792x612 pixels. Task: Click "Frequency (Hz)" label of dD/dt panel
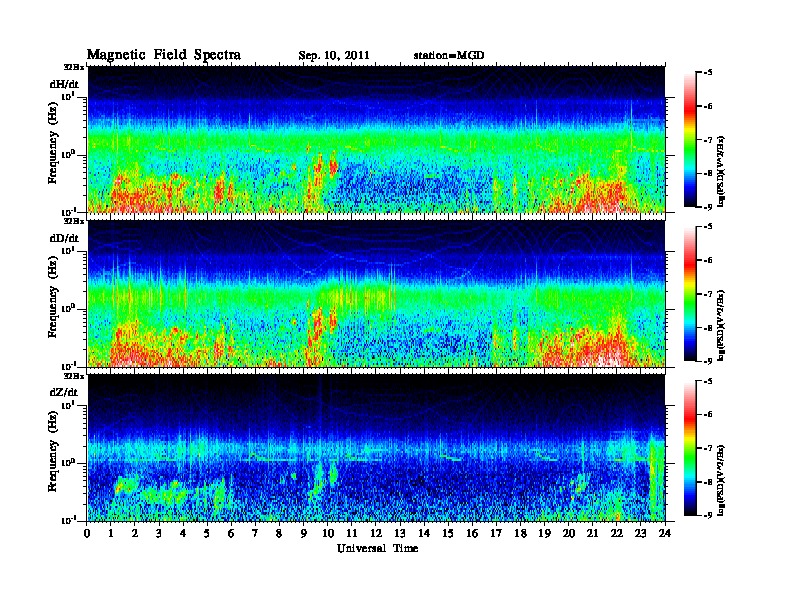[x=53, y=299]
